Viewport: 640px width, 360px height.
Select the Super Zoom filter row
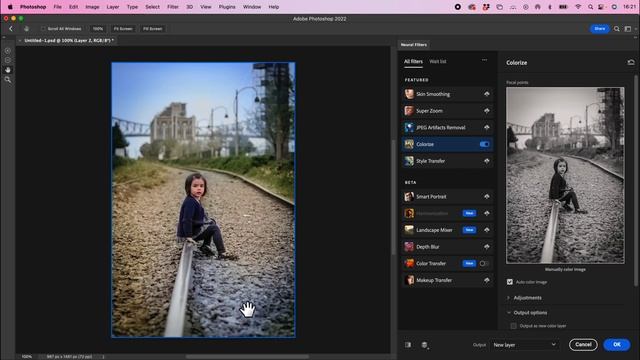coord(447,111)
